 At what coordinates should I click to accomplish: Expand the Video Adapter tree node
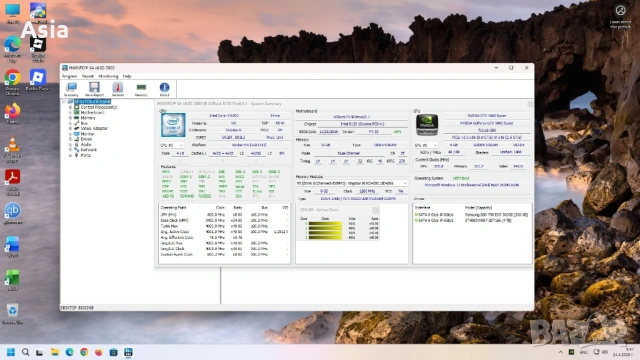coord(70,128)
